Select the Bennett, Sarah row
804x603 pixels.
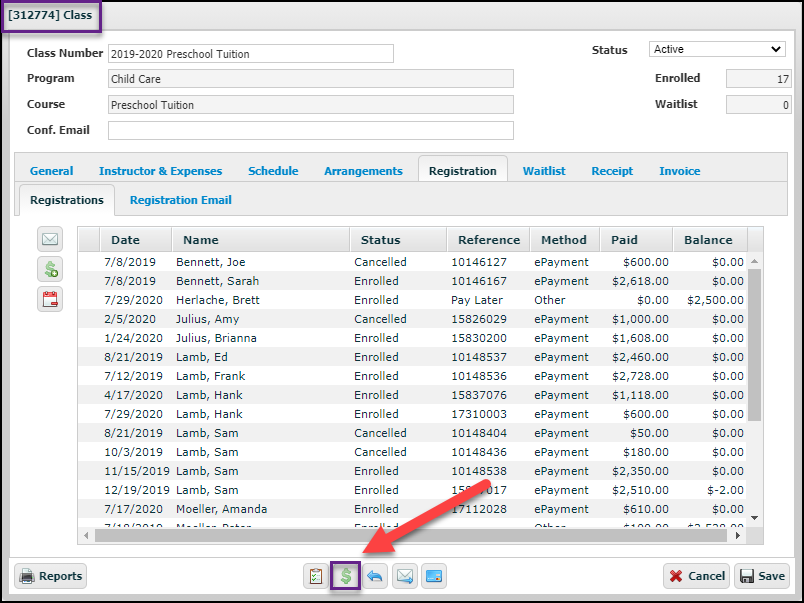(413, 281)
